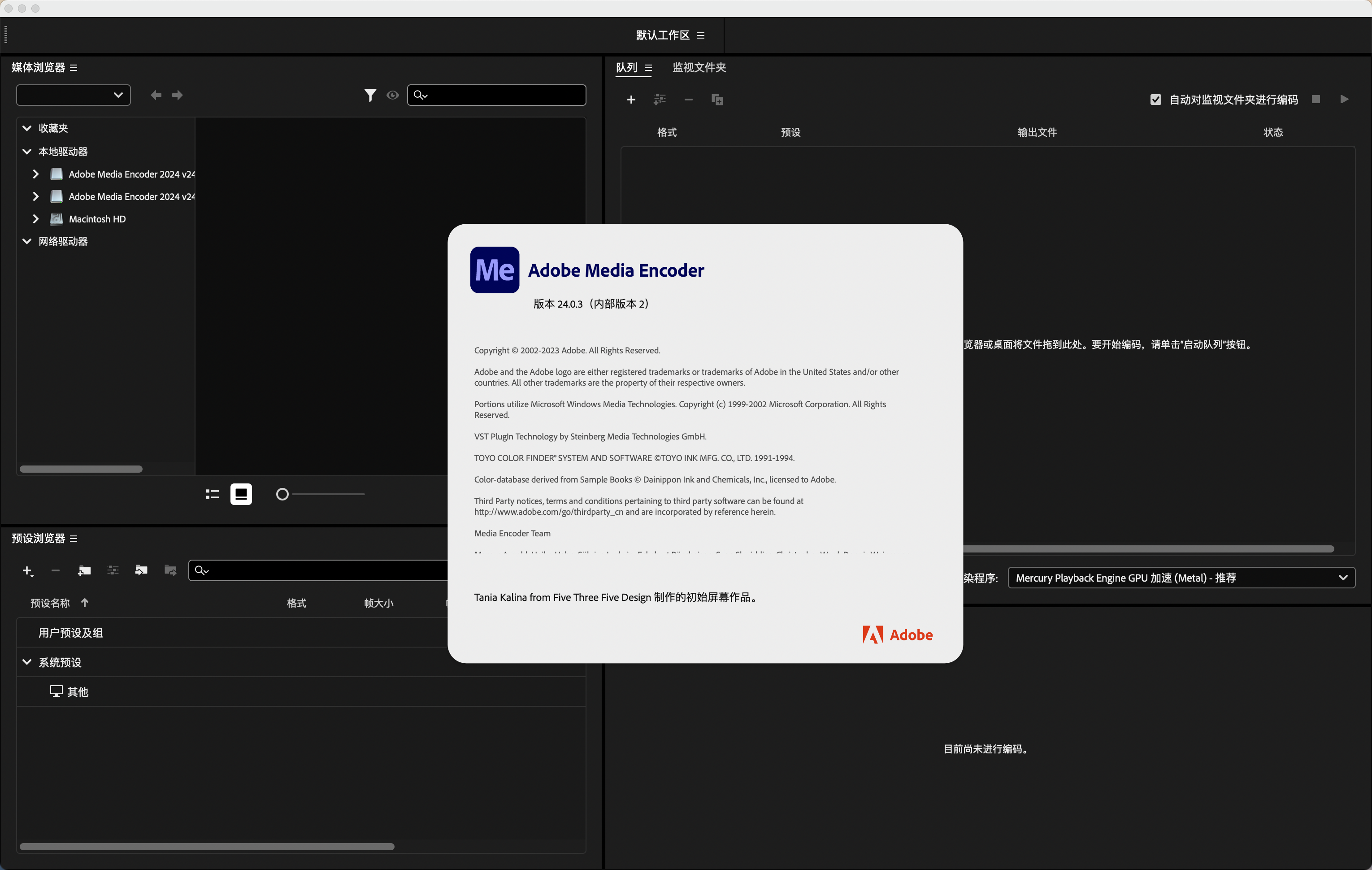Click the Me logo in About dialog
Viewport: 1372px width, 870px height.
pos(495,270)
